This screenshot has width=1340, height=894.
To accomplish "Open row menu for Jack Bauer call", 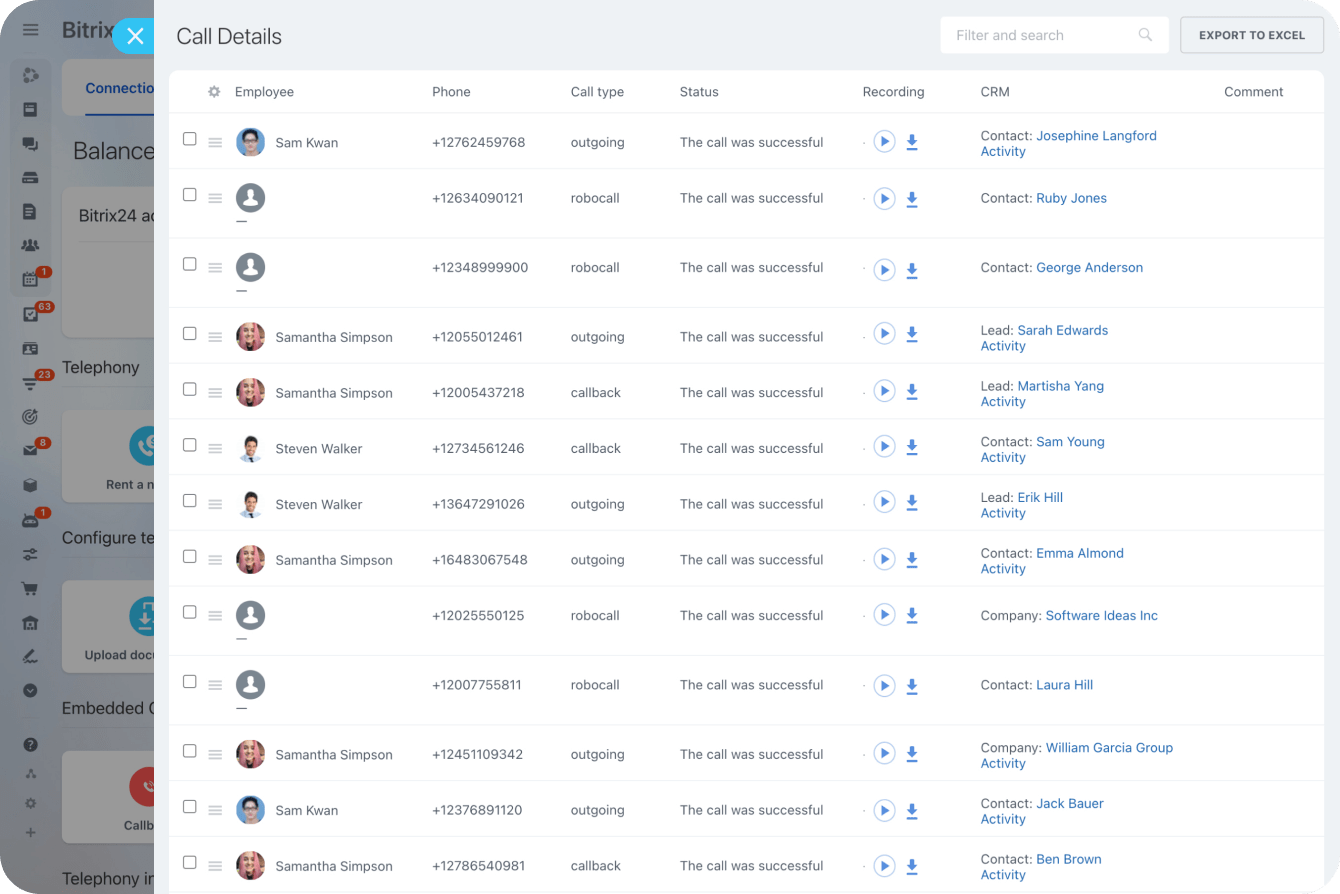I will point(215,811).
